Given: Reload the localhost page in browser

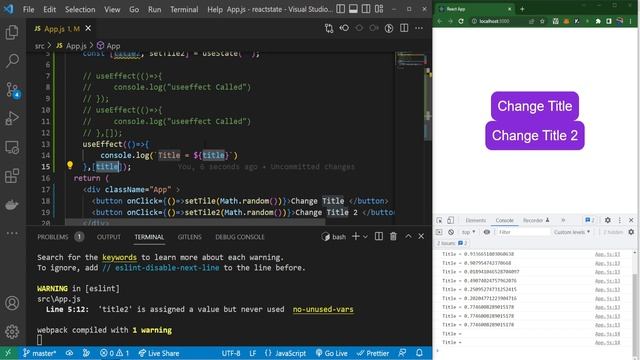Looking at the screenshot, I should (x=461, y=21).
